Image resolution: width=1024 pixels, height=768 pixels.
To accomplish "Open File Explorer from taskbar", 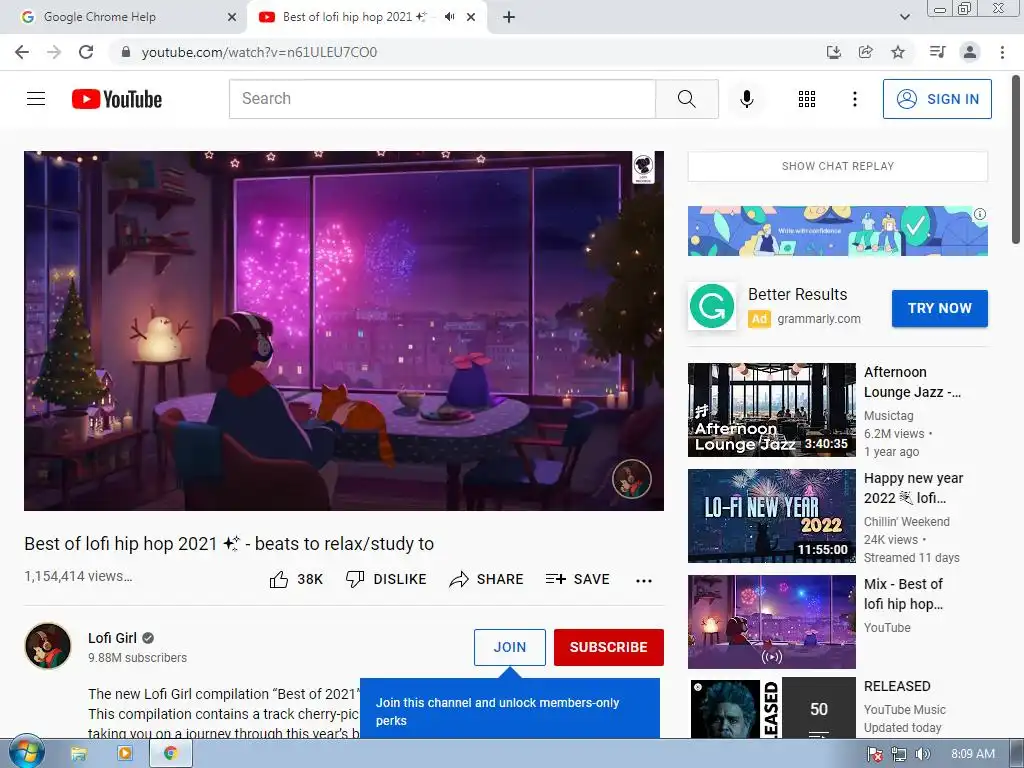I will pyautogui.click(x=78, y=754).
